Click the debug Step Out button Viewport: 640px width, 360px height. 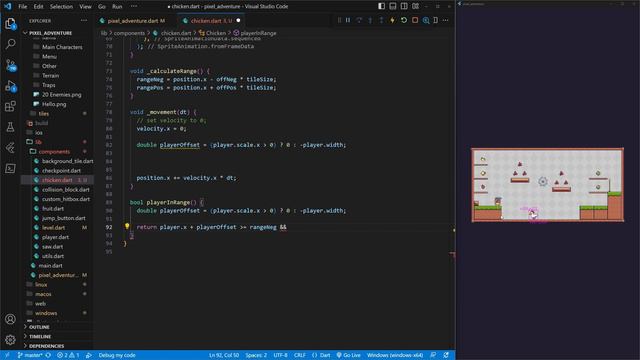click(381, 20)
